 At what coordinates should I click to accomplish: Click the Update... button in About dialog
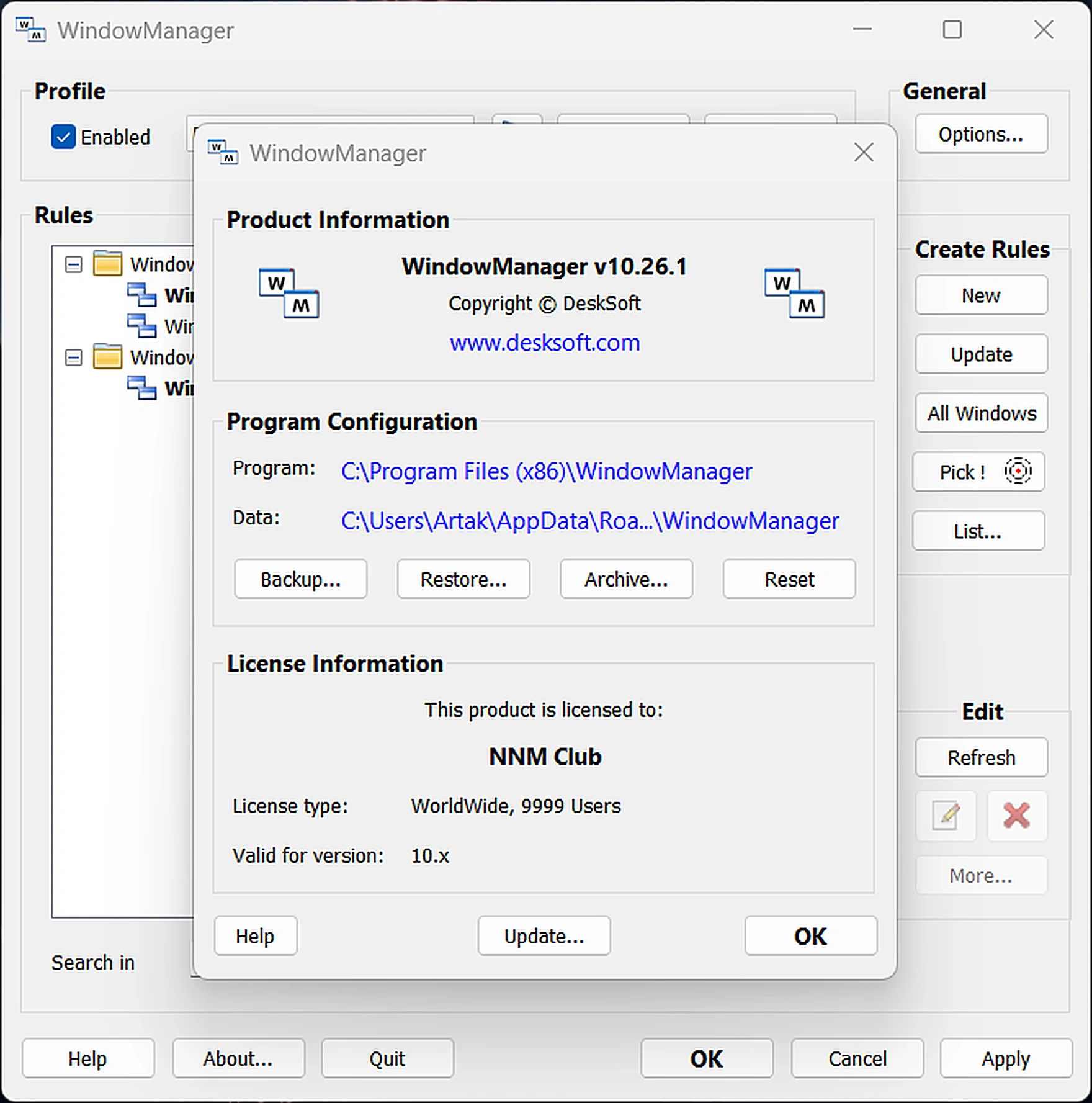[544, 935]
